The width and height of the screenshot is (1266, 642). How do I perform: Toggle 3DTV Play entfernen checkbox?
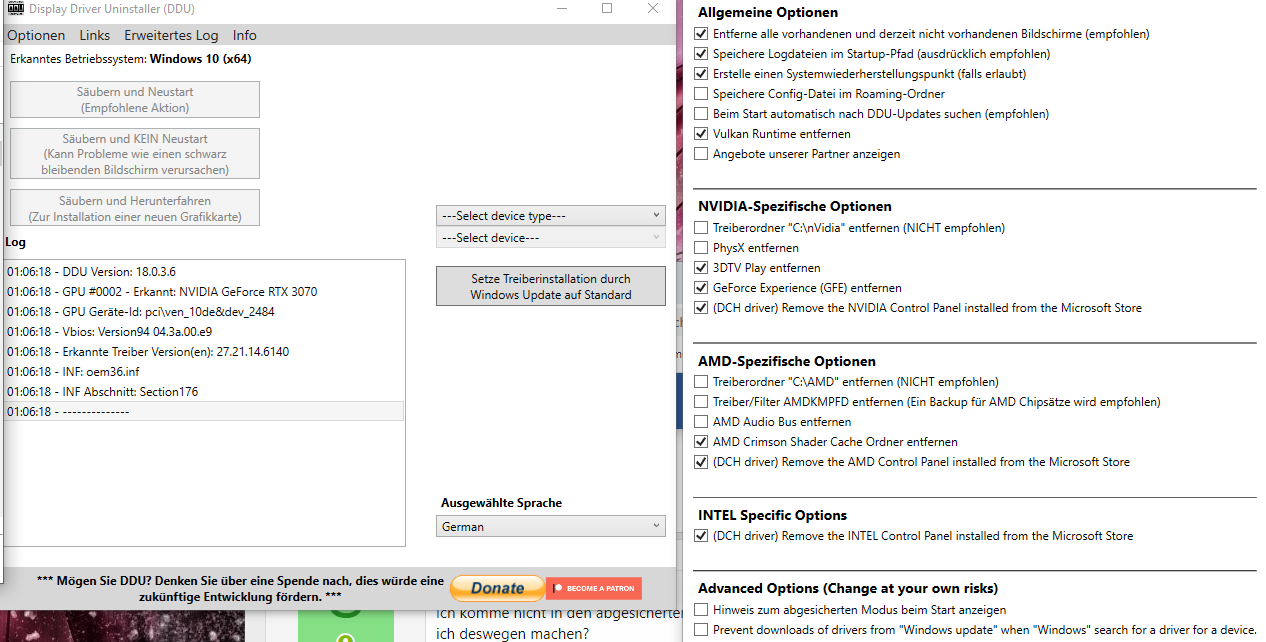tap(701, 268)
